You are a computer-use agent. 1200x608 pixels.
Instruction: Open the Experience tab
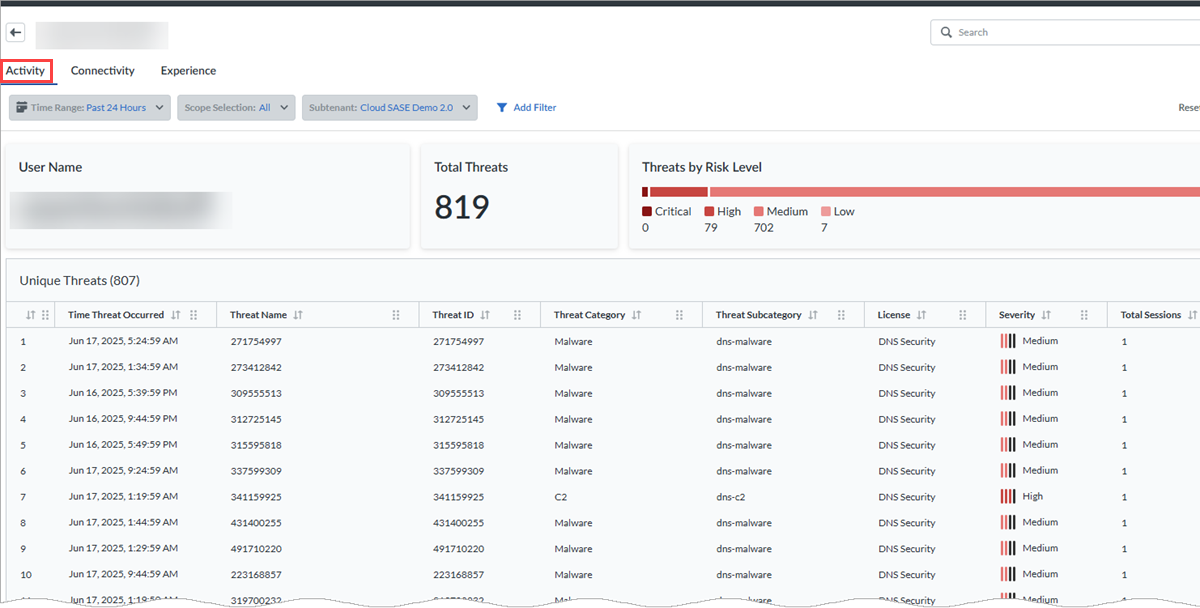188,71
